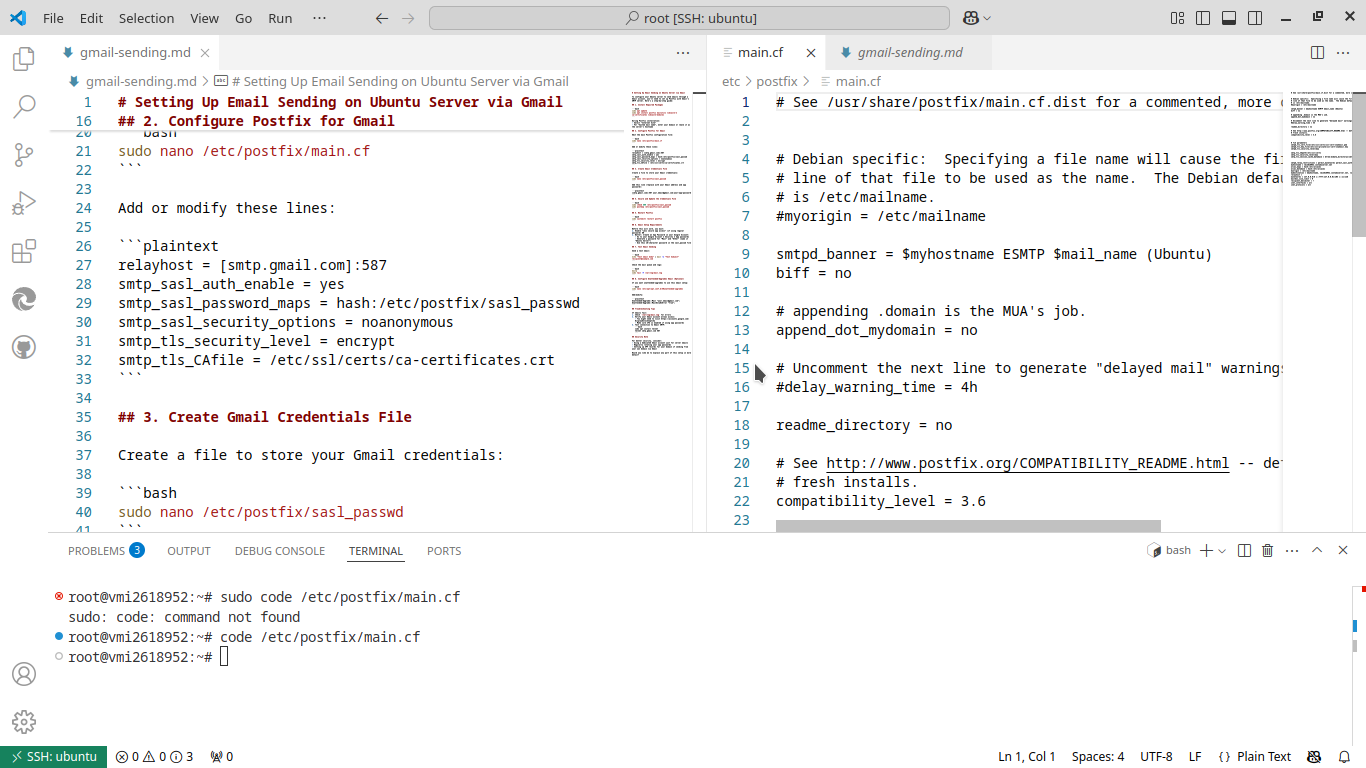Open the GitHub view in activity bar

click(x=24, y=347)
